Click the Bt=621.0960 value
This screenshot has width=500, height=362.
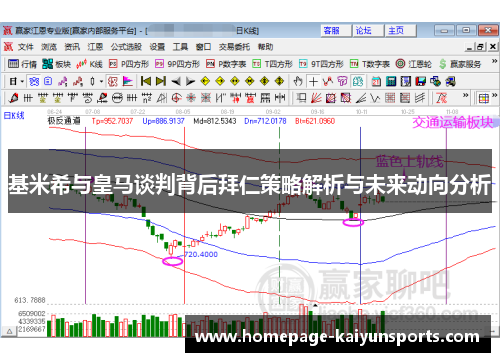click(315, 121)
